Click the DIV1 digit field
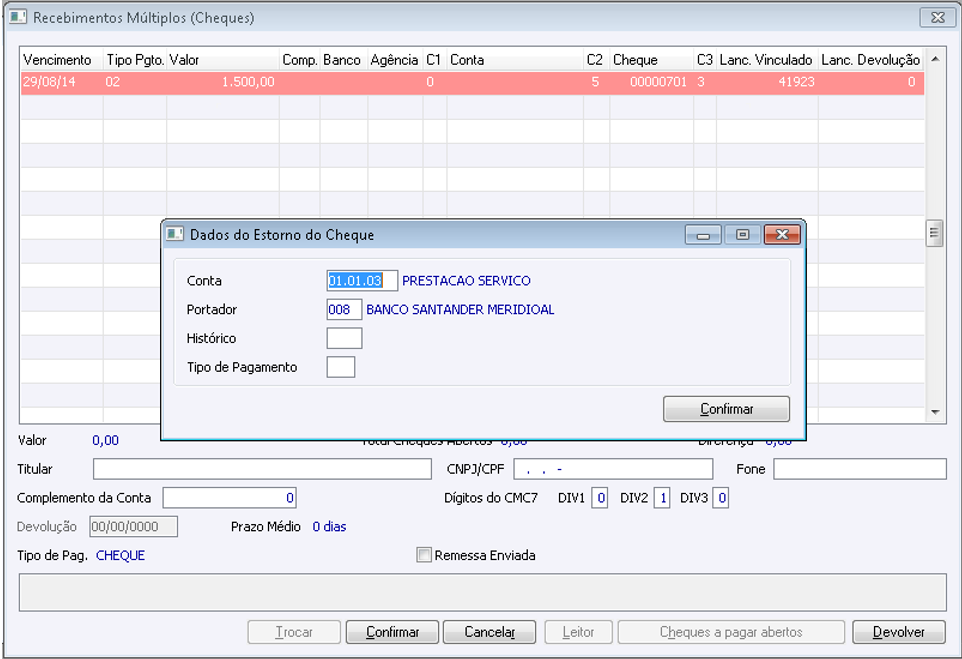The width and height of the screenshot is (962, 659). click(599, 498)
